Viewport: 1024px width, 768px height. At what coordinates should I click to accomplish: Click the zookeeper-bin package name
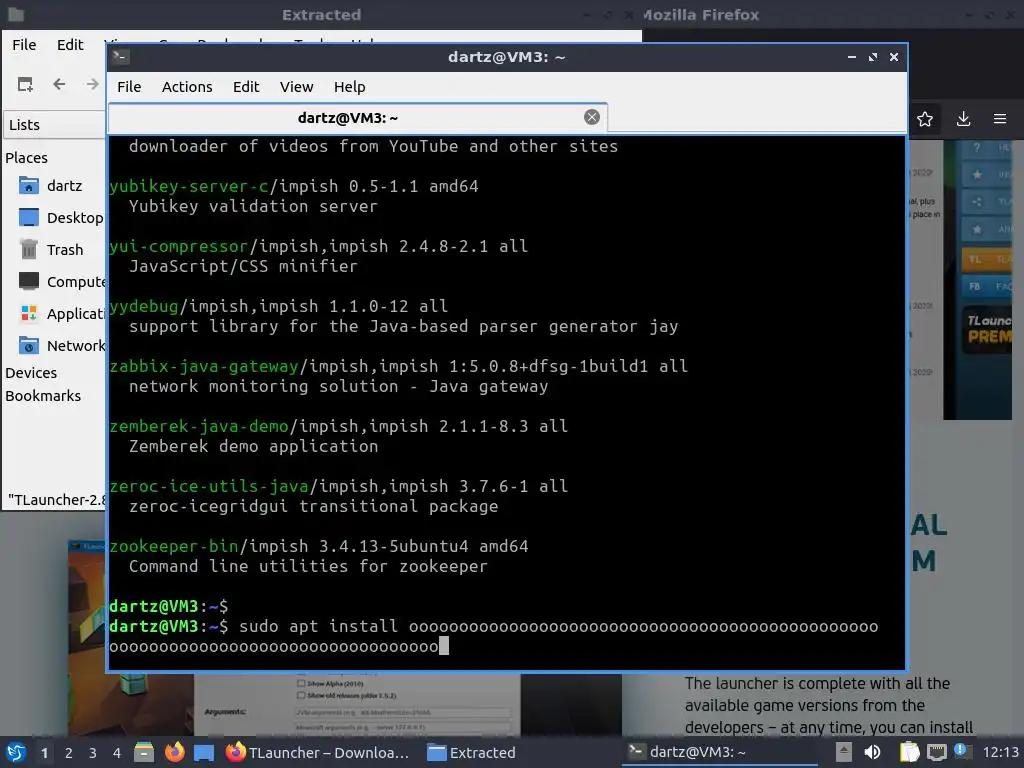[174, 547]
